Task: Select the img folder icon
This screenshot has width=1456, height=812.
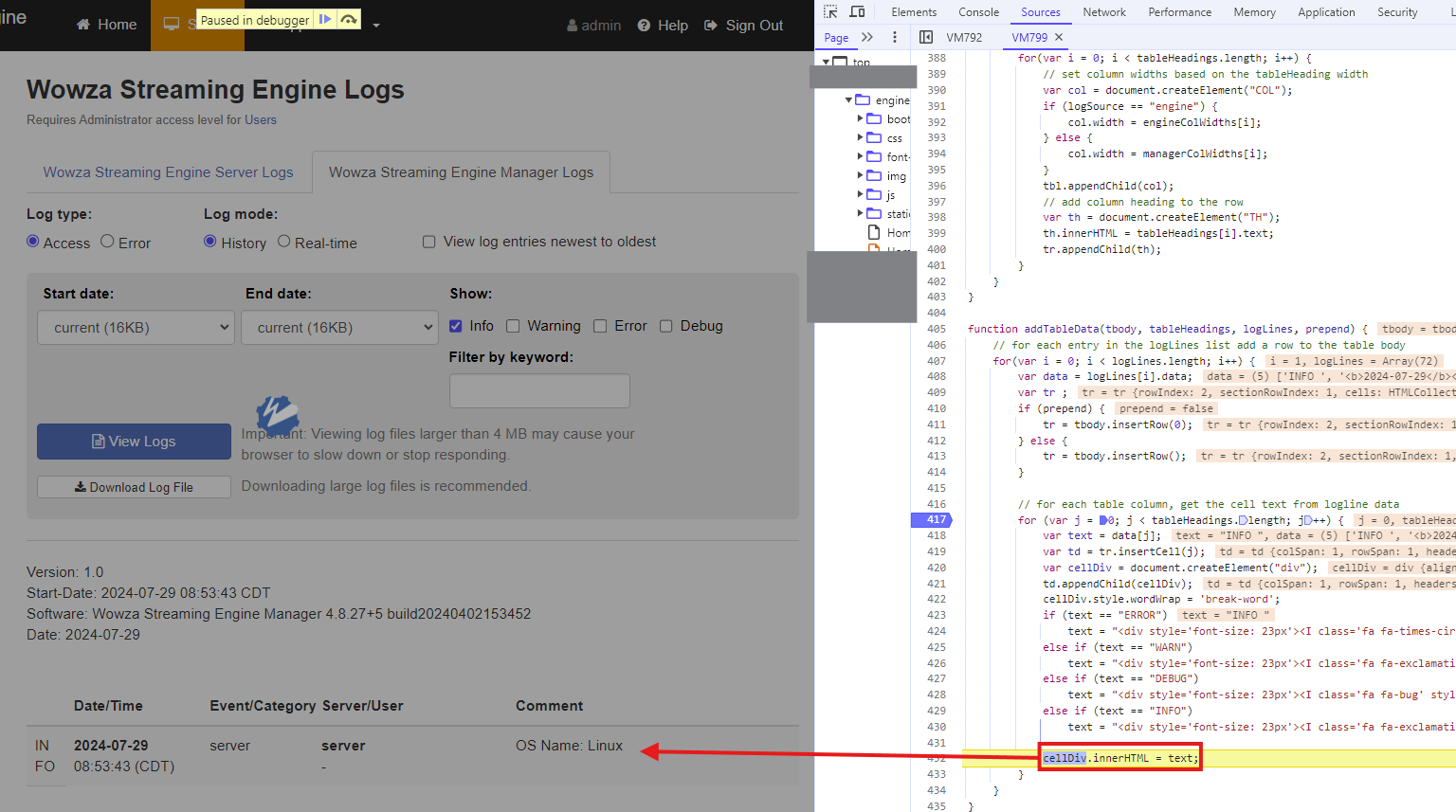Action: 874,175
